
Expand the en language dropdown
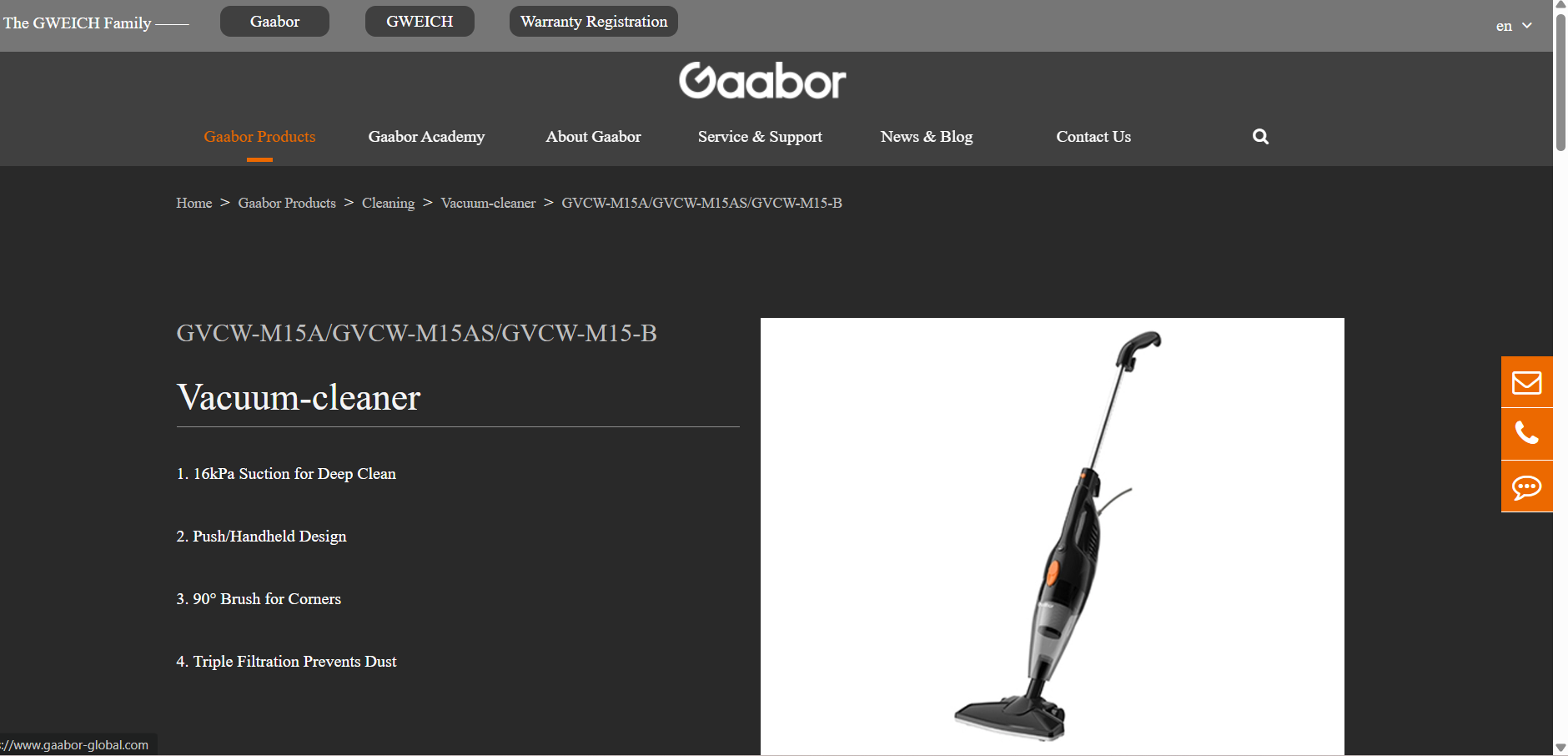tap(1514, 26)
